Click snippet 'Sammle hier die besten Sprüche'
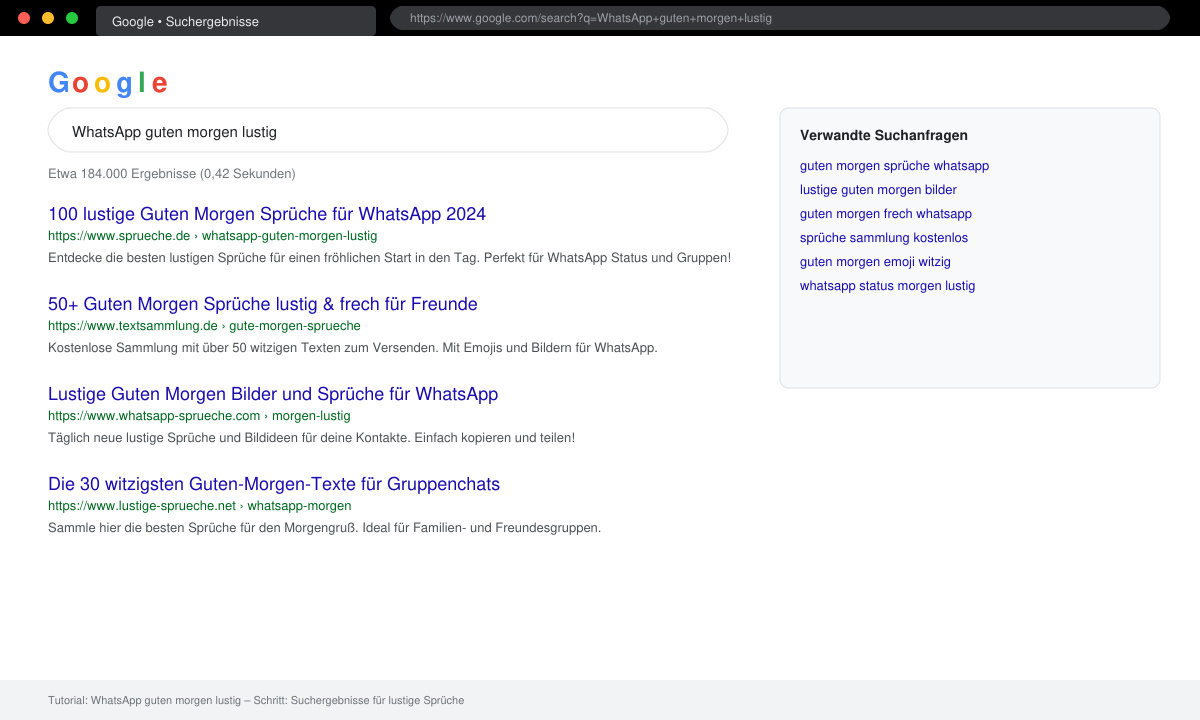Viewport: 1200px width, 720px height. point(324,528)
